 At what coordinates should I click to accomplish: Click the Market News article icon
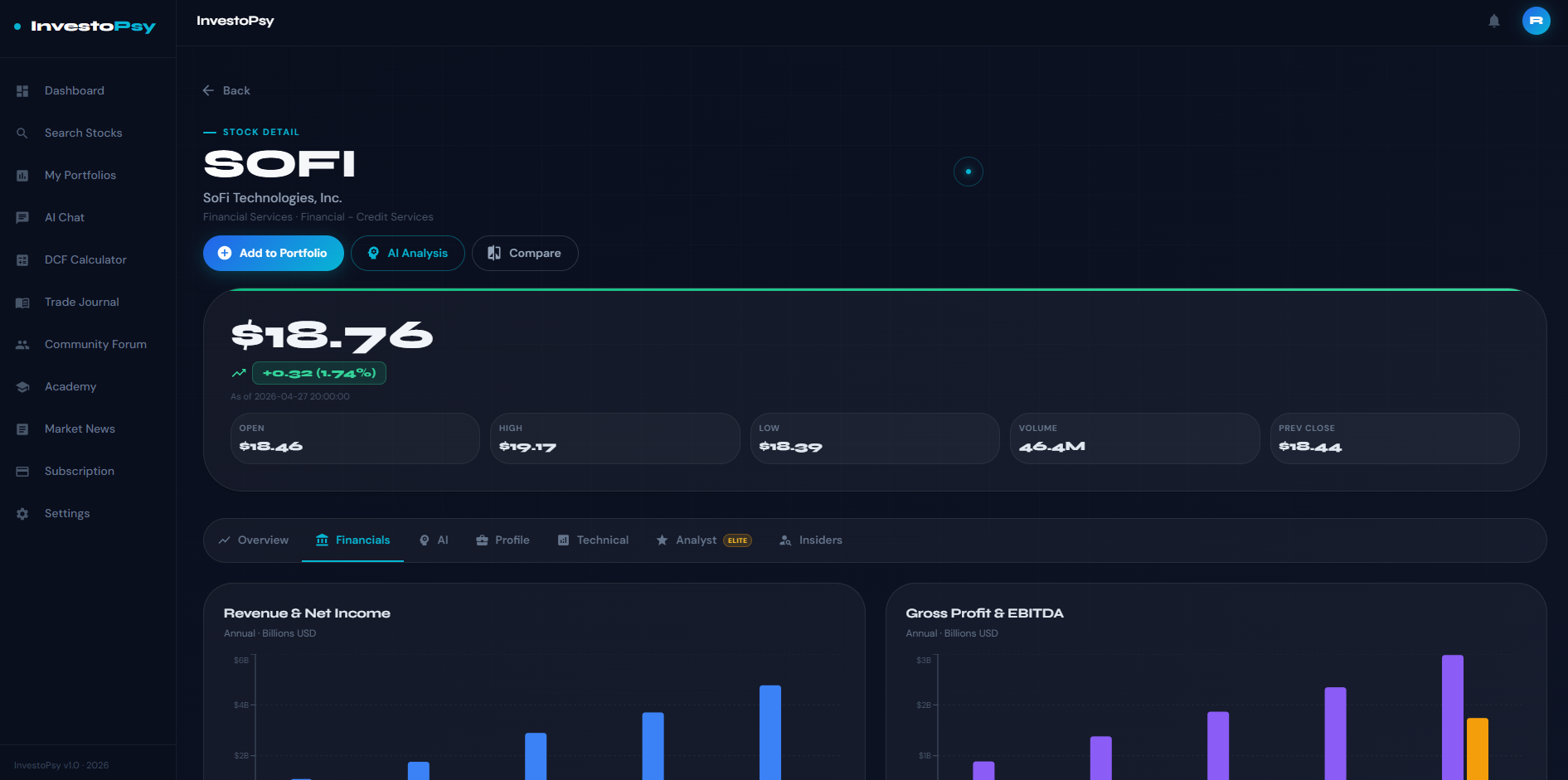pyautogui.click(x=22, y=429)
